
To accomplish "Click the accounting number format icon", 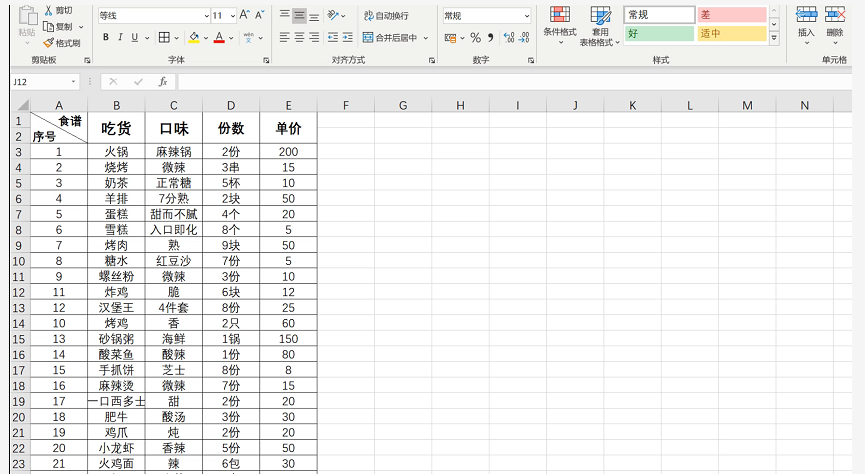I will [x=450, y=38].
